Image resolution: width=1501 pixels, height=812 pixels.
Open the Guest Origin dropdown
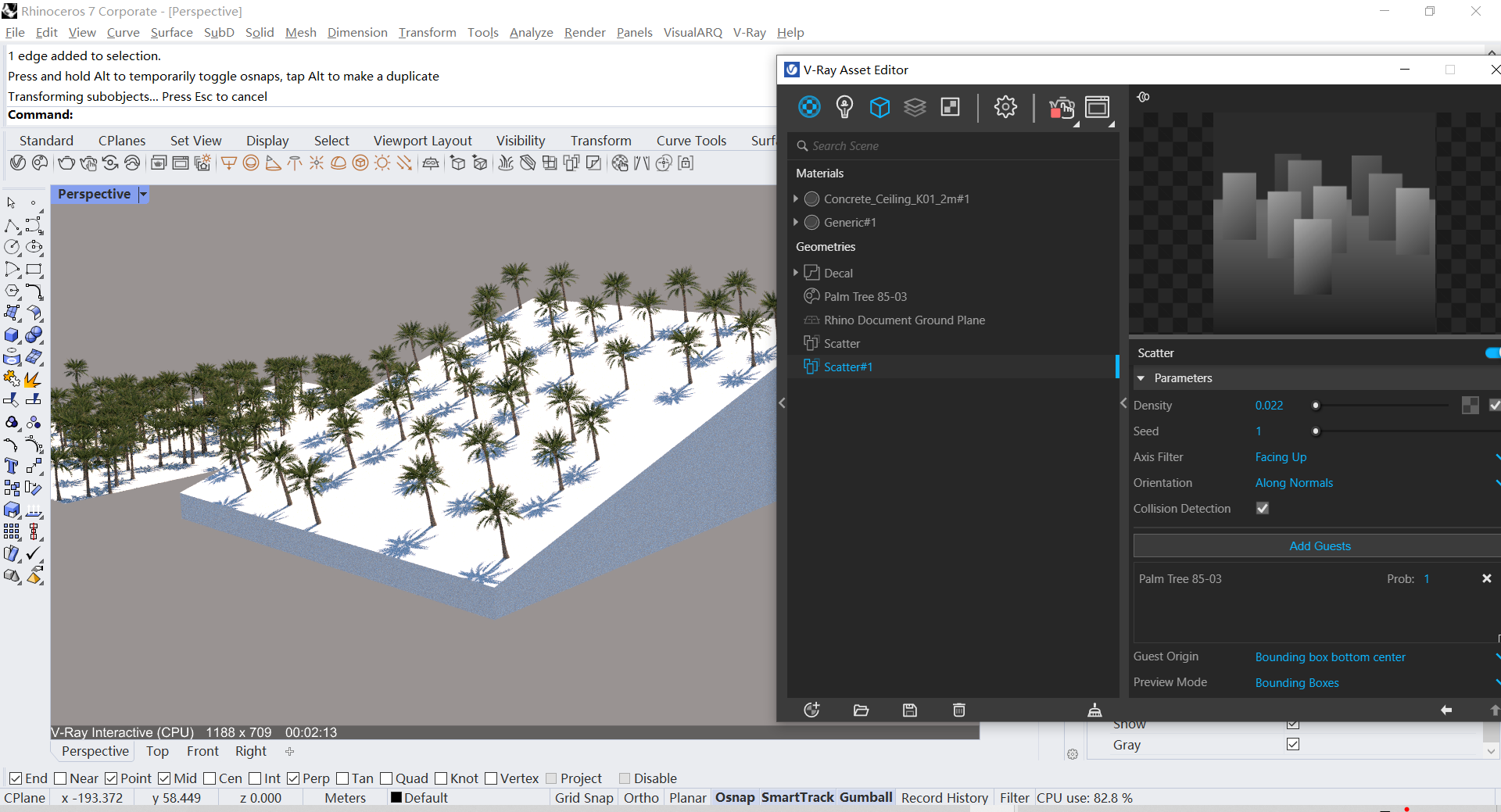point(1376,657)
